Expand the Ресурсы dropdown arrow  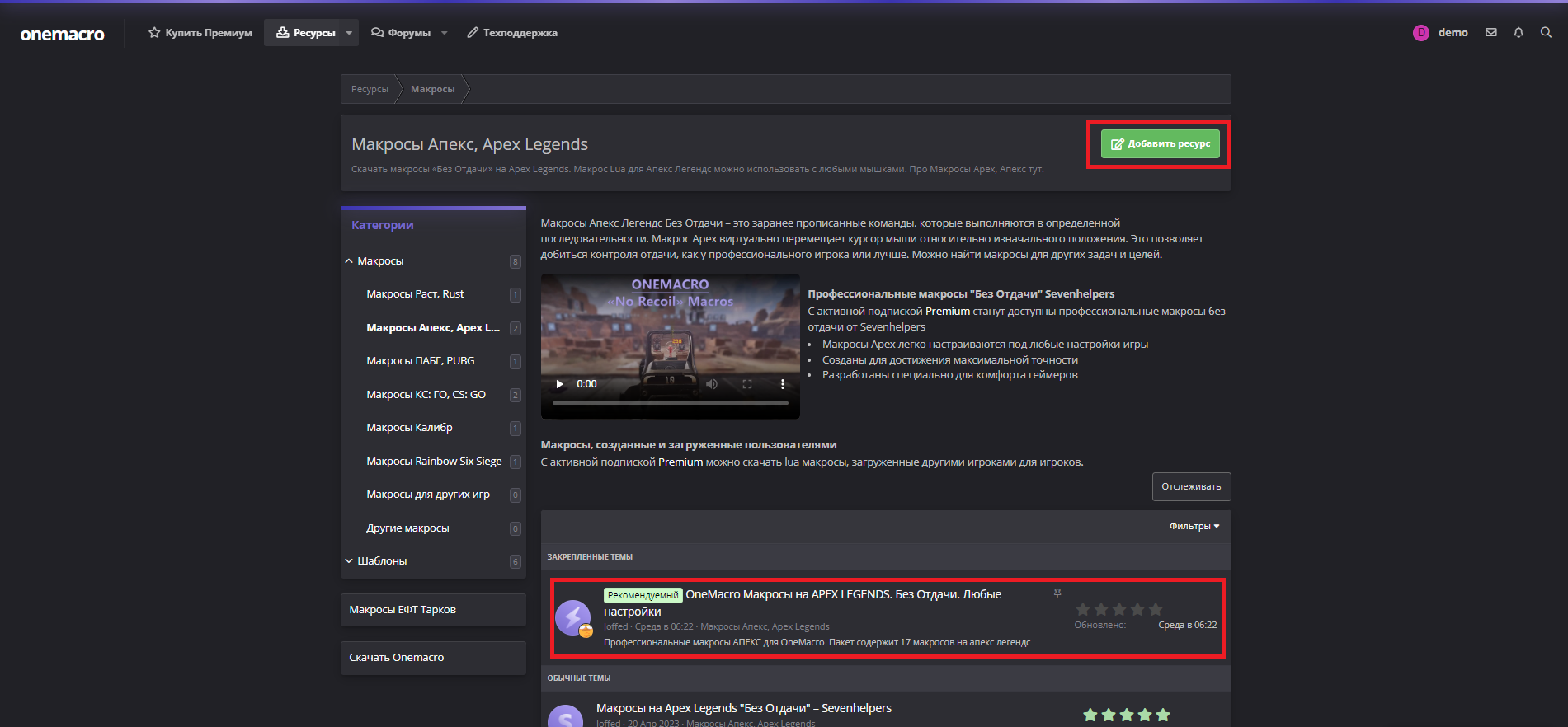349,33
